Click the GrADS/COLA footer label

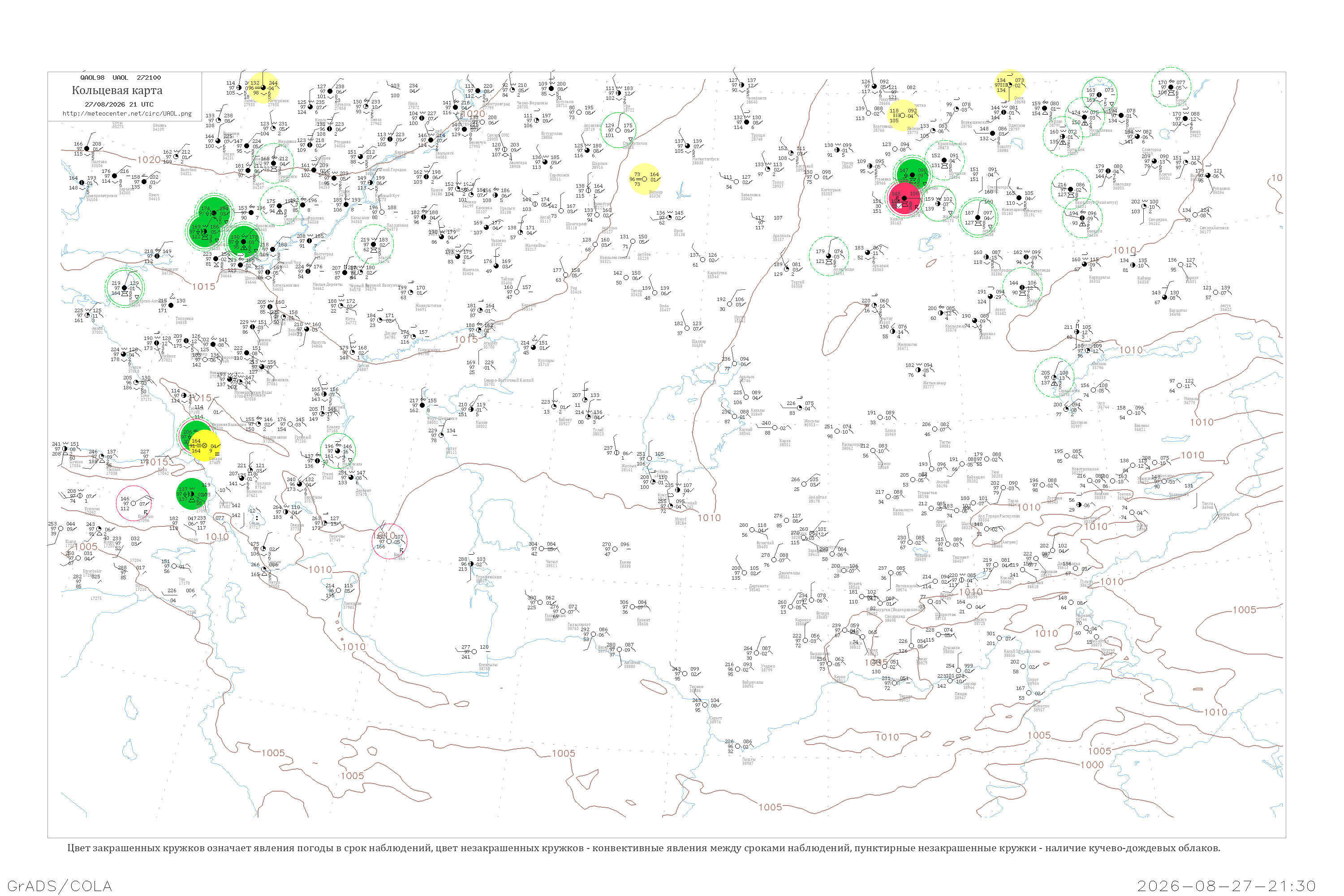pos(60,886)
